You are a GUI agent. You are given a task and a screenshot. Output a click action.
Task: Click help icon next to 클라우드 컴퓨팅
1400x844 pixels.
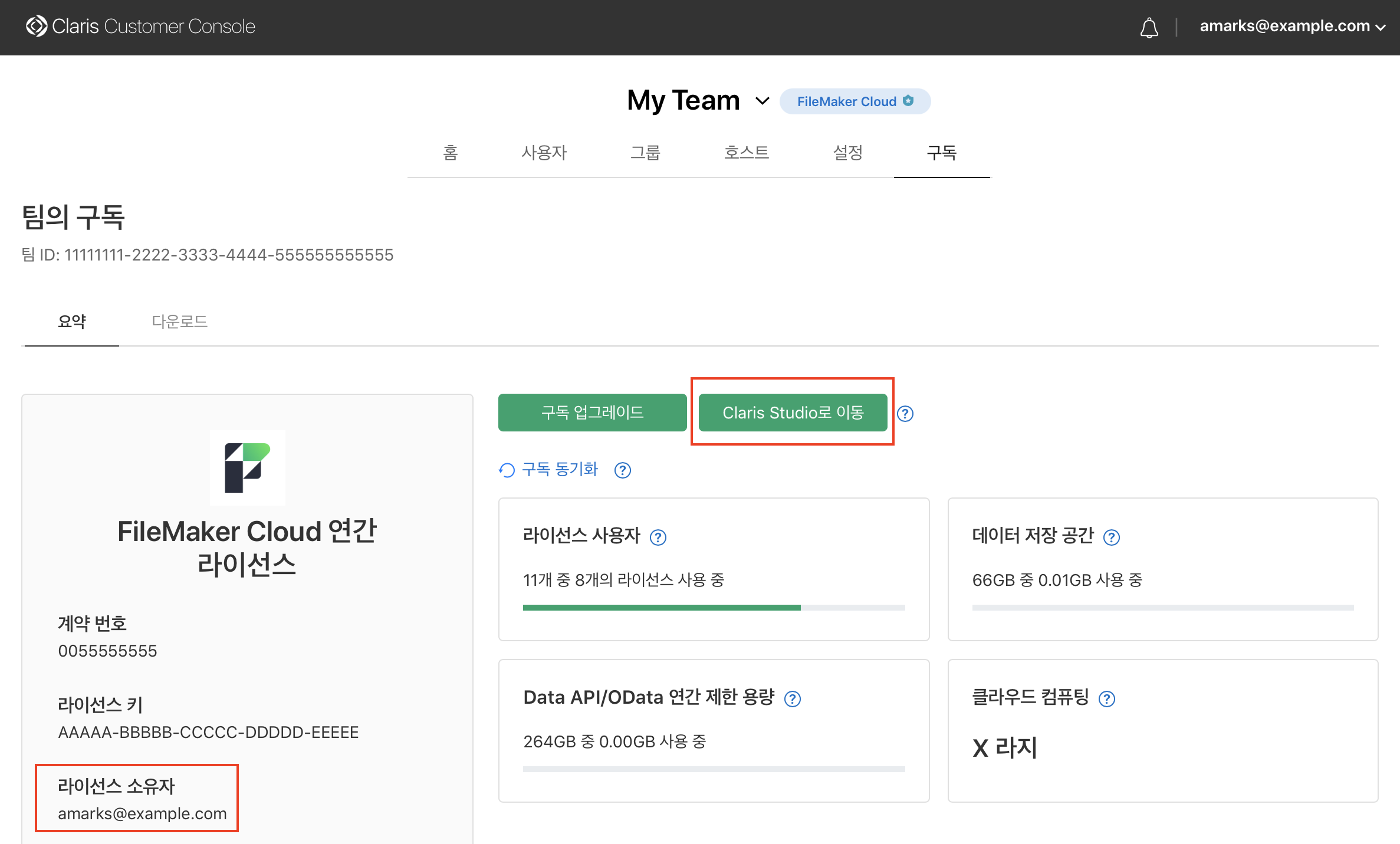pyautogui.click(x=1107, y=699)
